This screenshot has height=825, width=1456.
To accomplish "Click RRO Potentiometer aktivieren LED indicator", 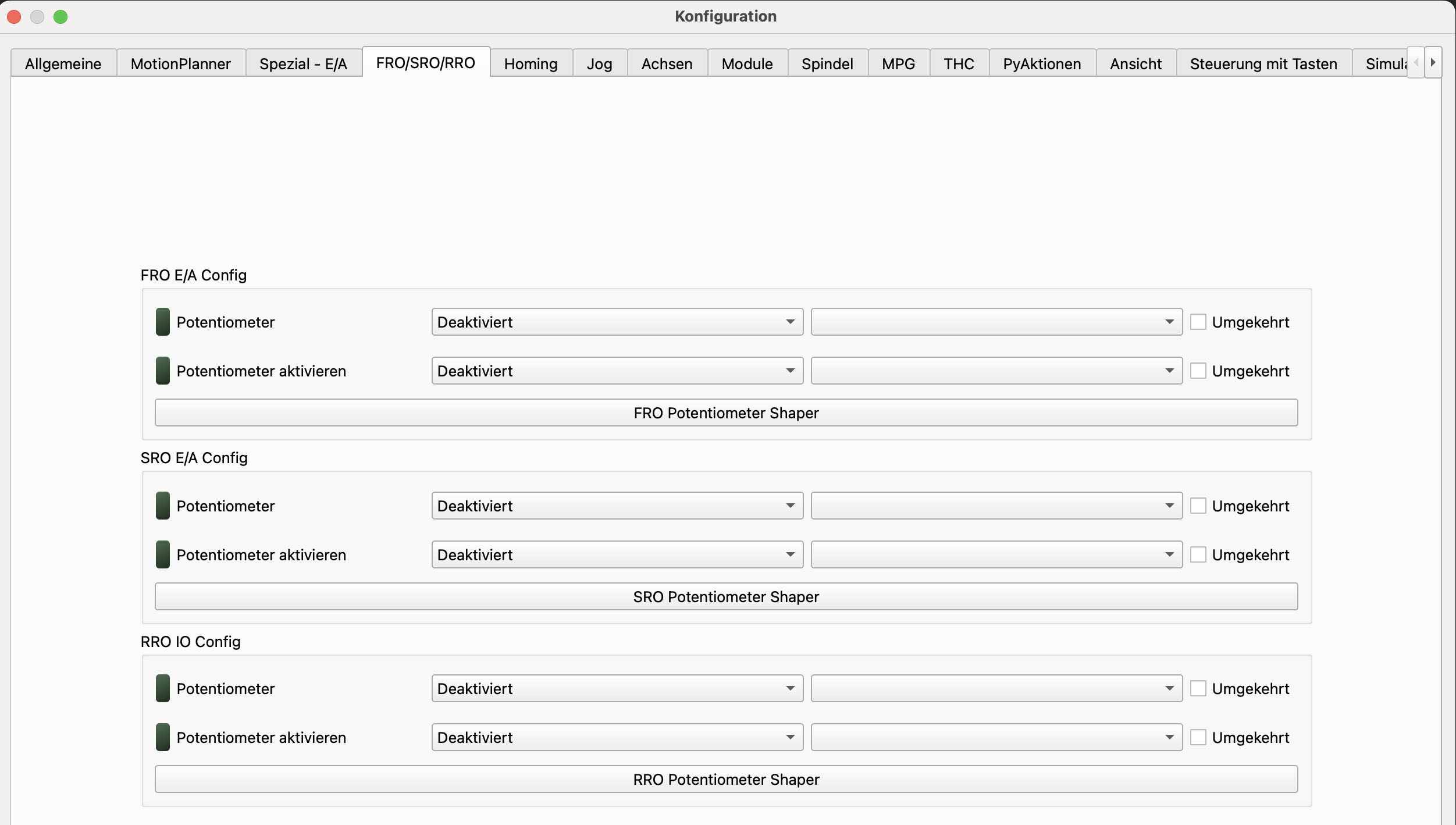I will tap(162, 737).
